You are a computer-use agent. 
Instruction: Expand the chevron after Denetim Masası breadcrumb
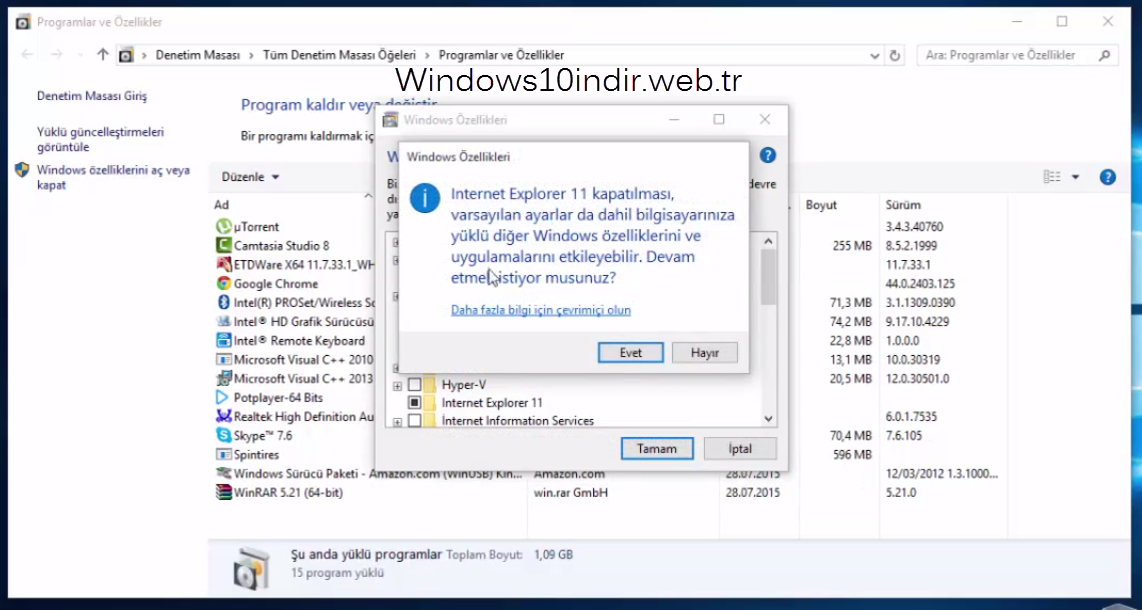tap(251, 55)
